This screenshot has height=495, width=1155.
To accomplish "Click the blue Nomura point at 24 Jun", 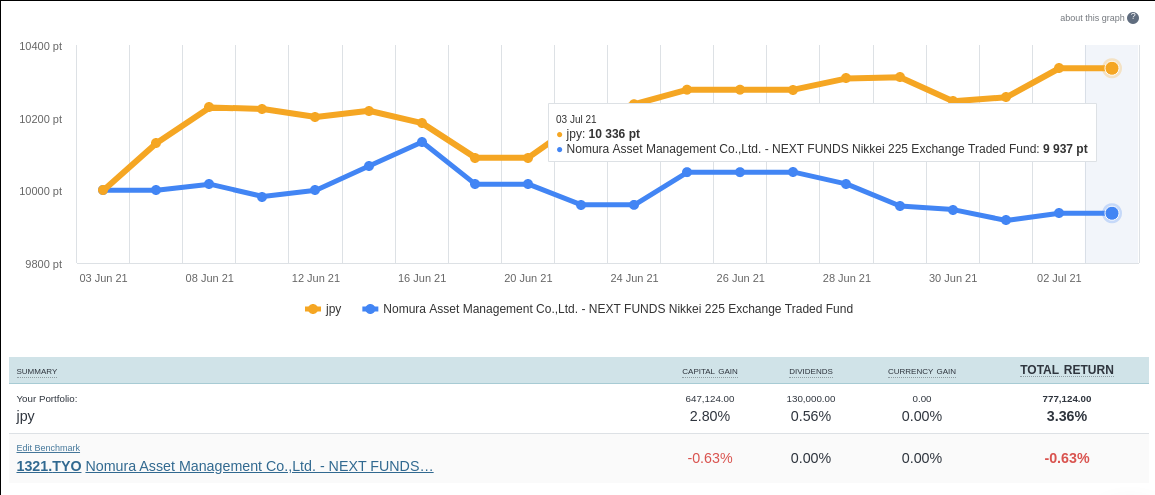I will tap(634, 205).
